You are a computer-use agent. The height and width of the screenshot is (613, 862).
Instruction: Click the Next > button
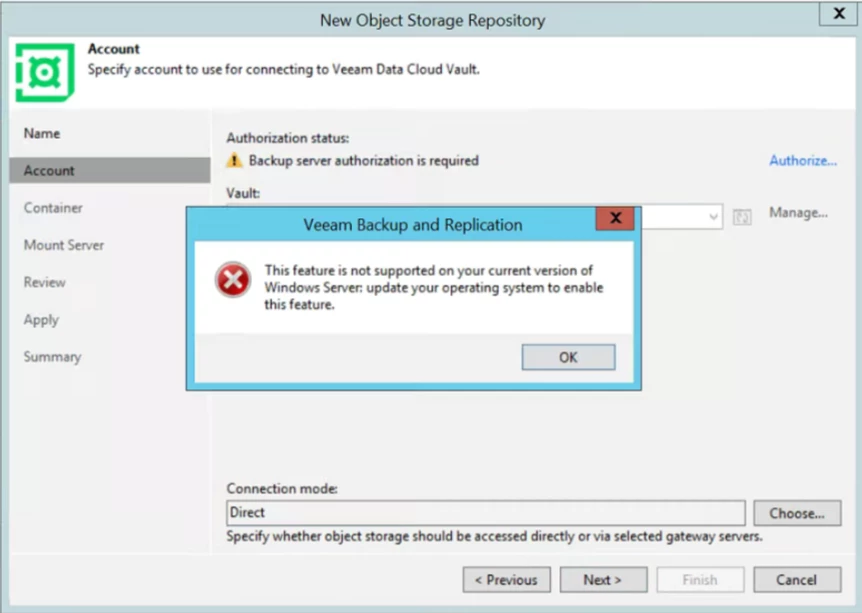tap(603, 579)
